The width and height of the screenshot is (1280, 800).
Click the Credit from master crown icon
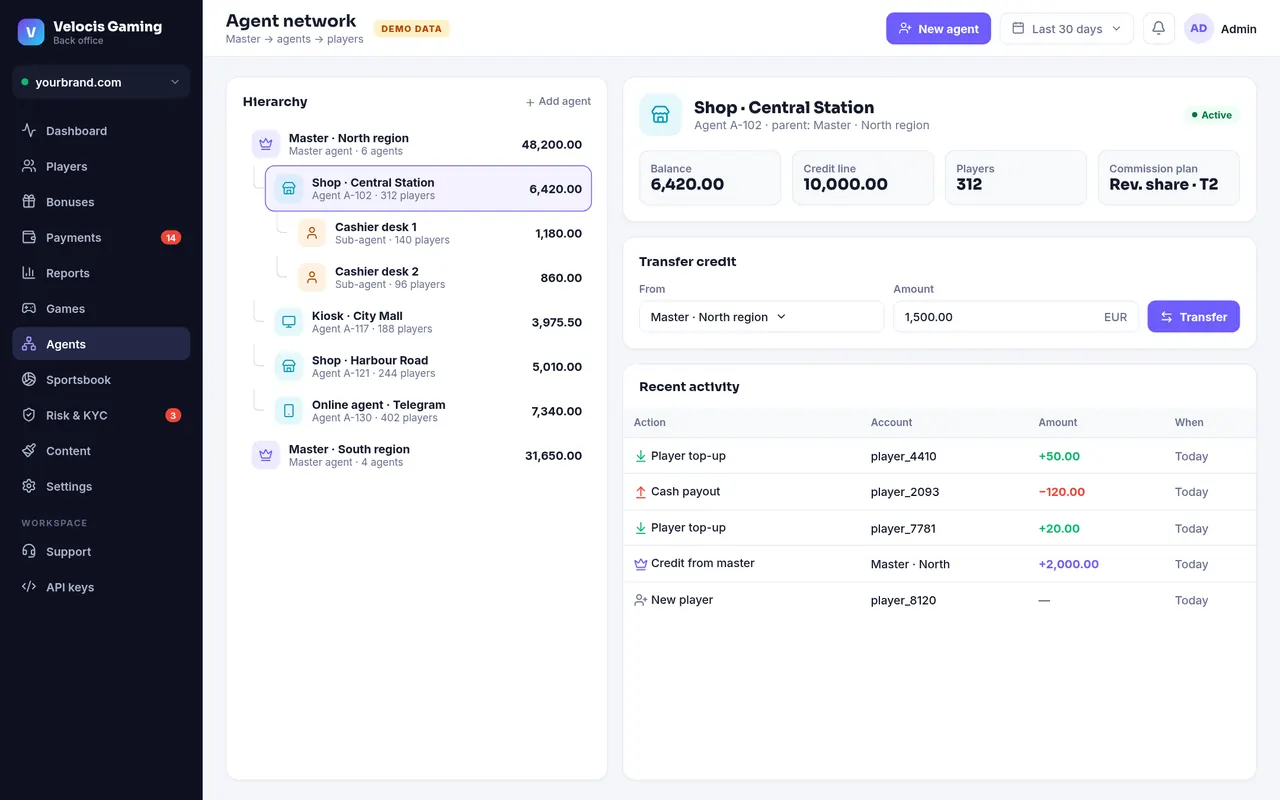click(x=641, y=564)
